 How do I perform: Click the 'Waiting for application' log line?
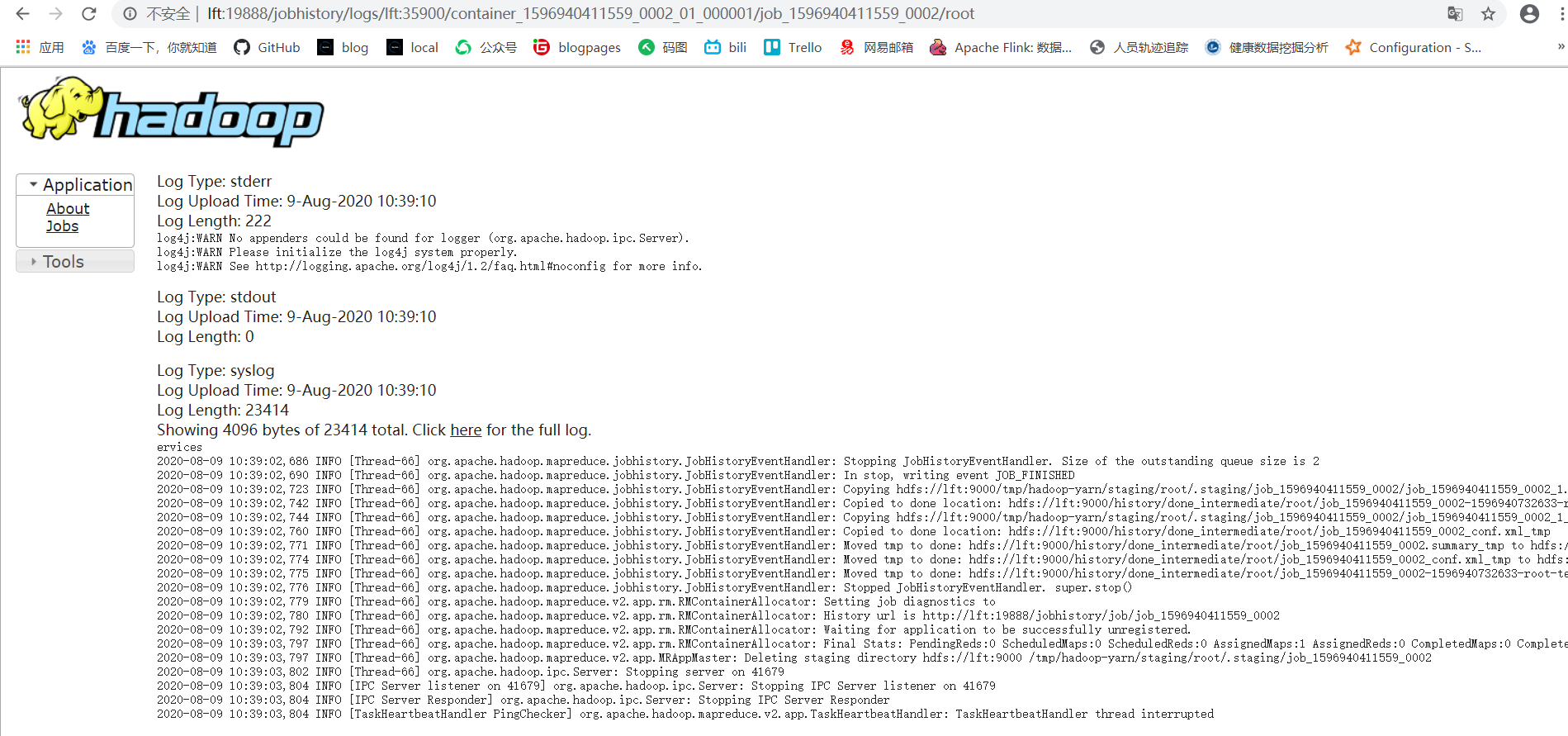point(674,630)
